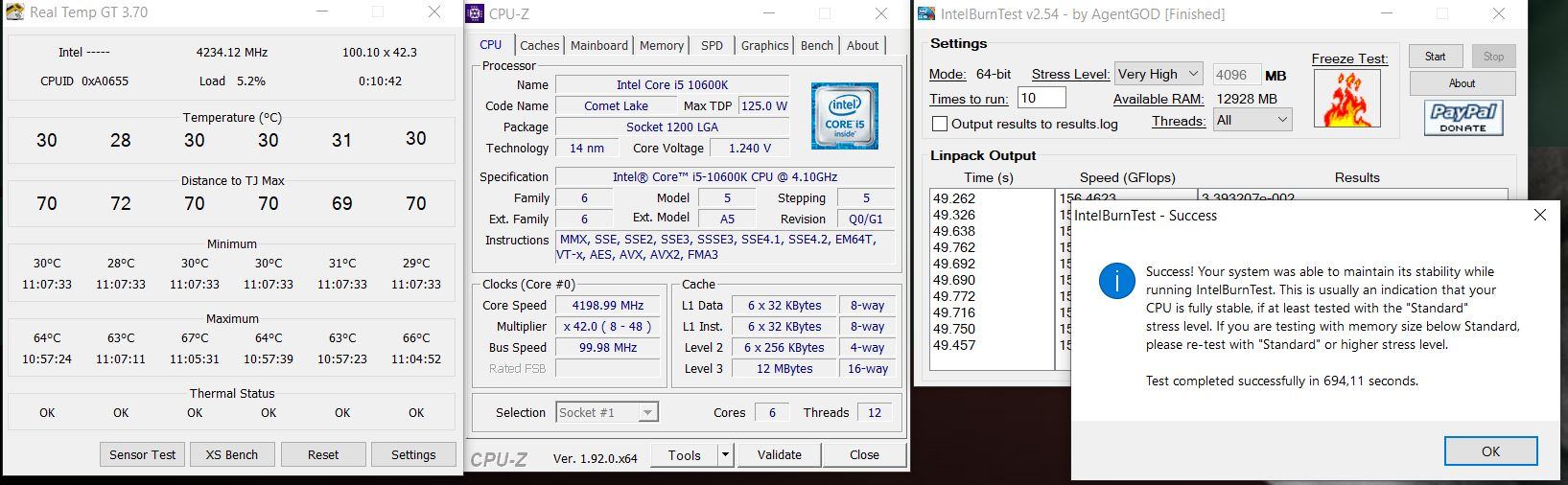Image resolution: width=1568 pixels, height=485 pixels.
Task: Click the CPU-Z title bar app icon
Action: point(475,13)
